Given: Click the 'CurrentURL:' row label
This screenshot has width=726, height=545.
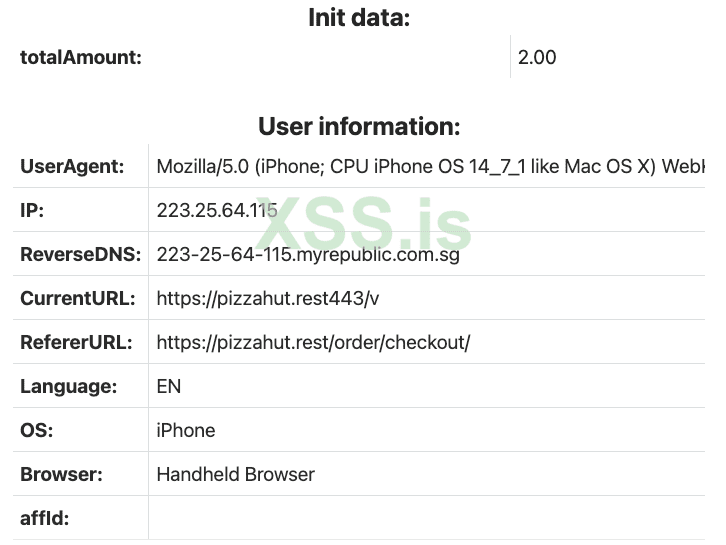Looking at the screenshot, I should 77,298.
